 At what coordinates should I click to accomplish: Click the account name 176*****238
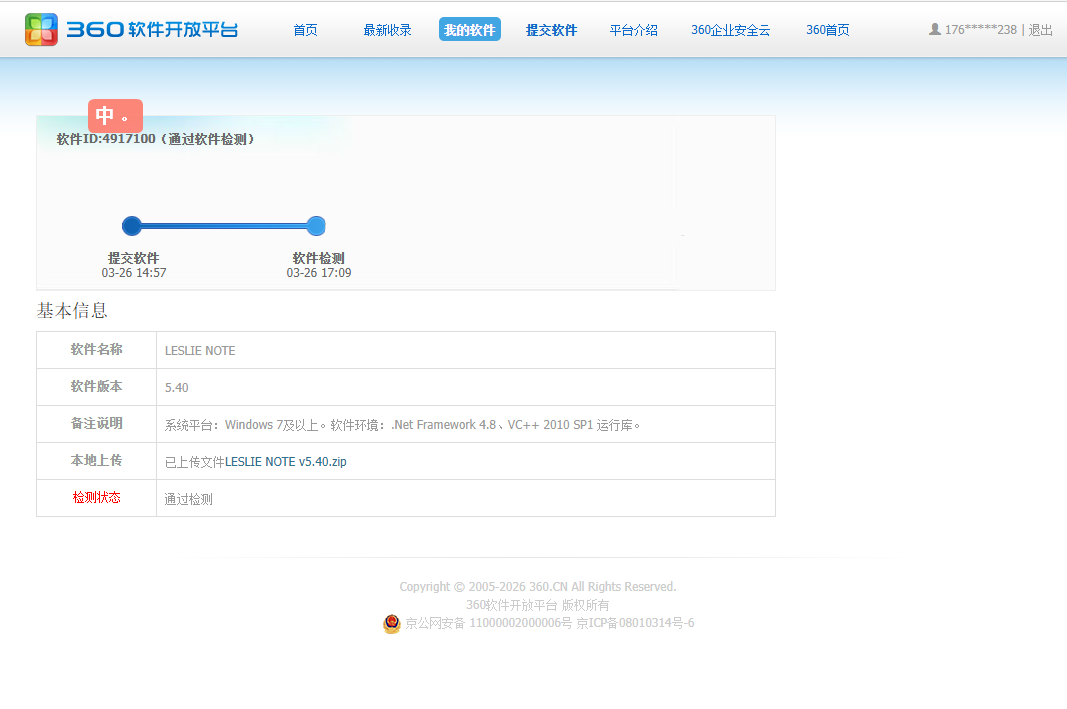[980, 30]
